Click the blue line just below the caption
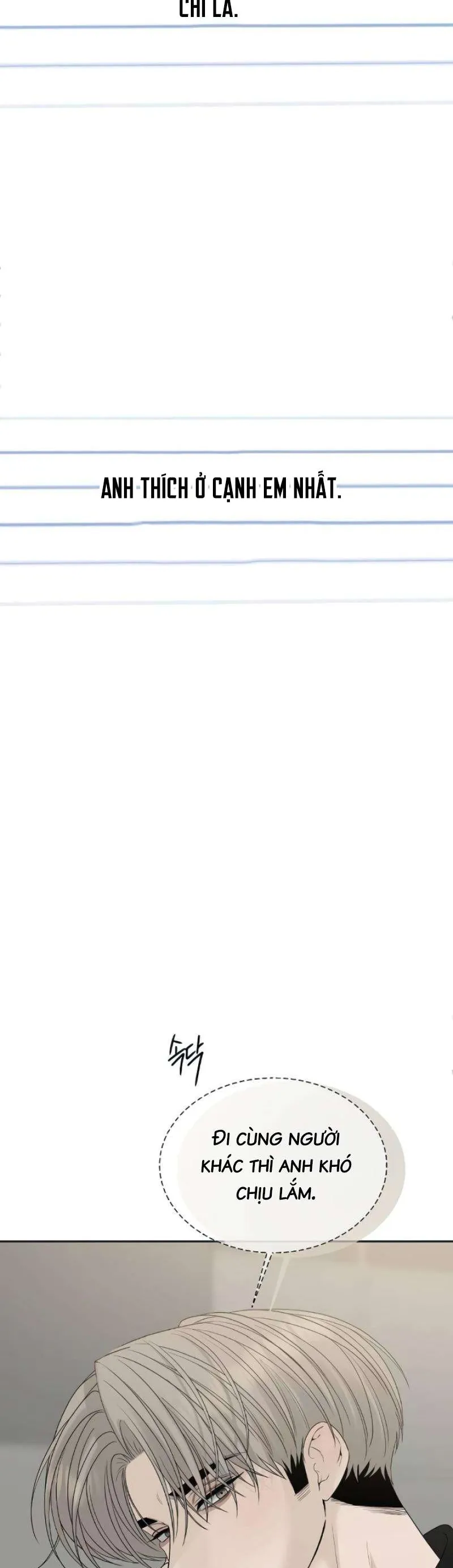453x1568 pixels. (226, 523)
